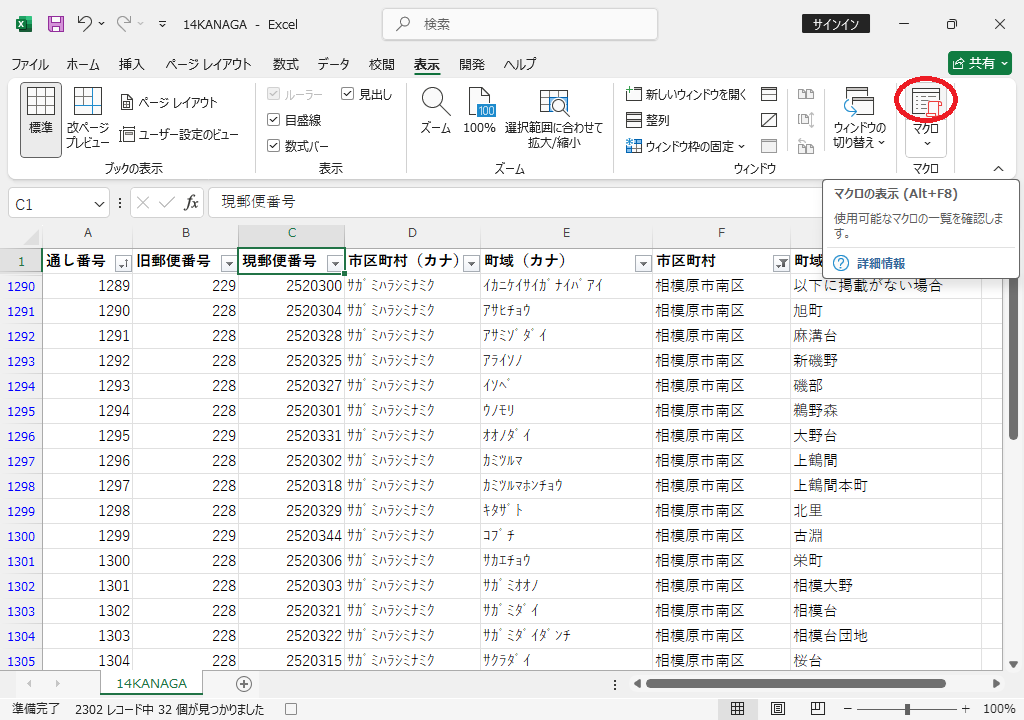Open 市区町村（カナ） filter dropdown
This screenshot has height=720, width=1024.
point(471,263)
